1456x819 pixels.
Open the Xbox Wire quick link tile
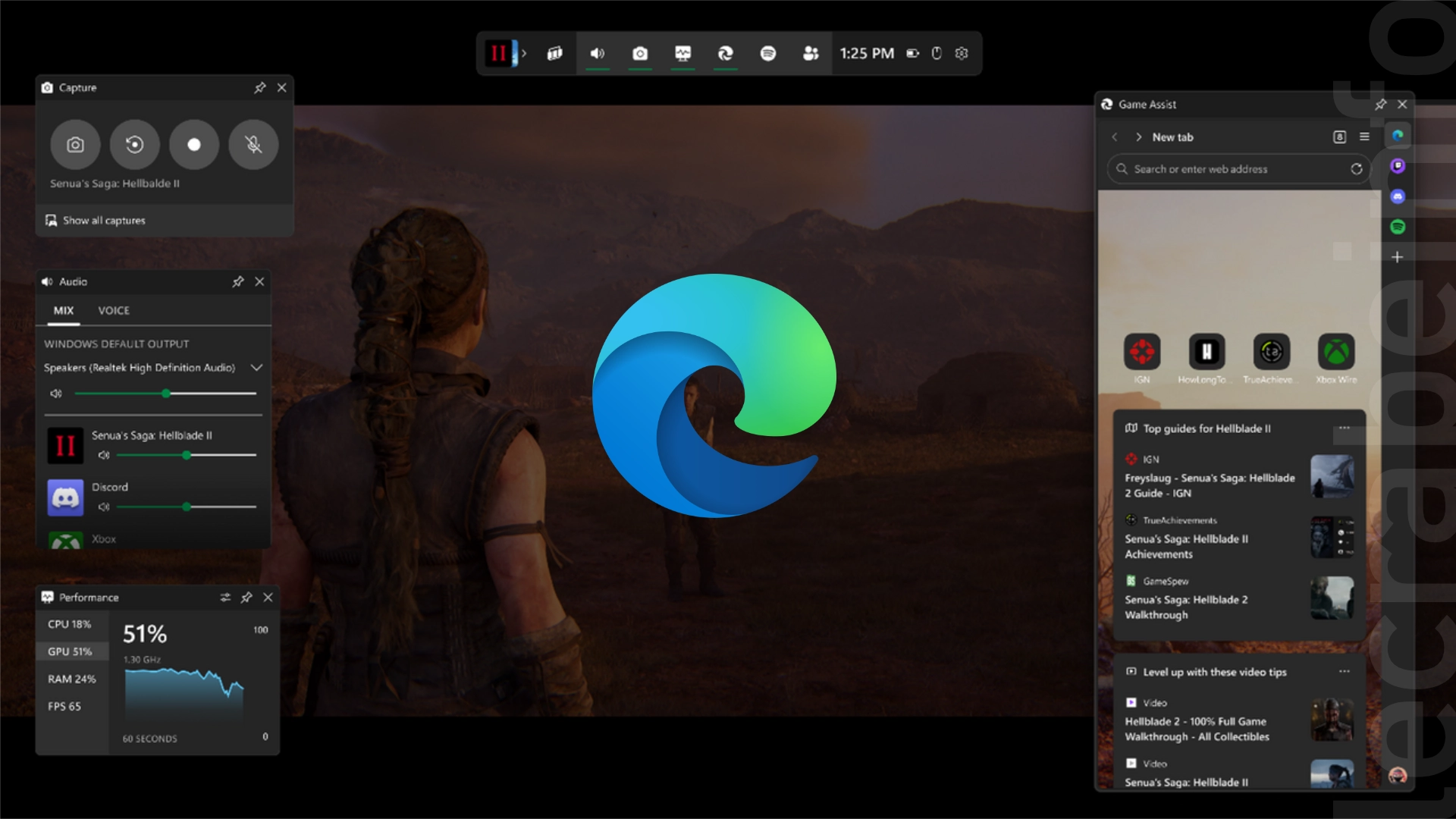(1336, 359)
